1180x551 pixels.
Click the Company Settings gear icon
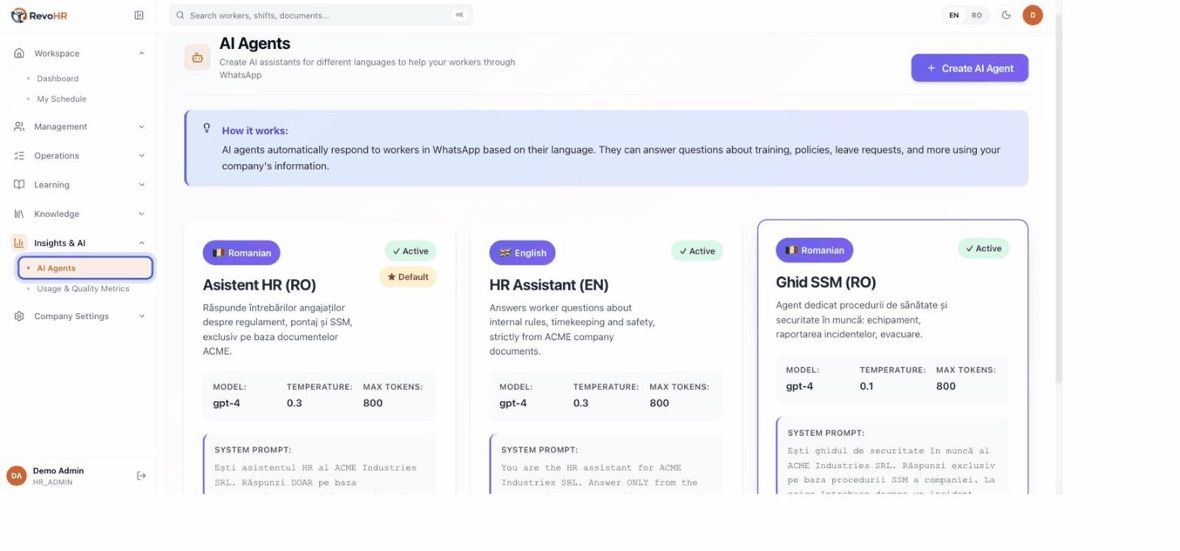coord(20,316)
